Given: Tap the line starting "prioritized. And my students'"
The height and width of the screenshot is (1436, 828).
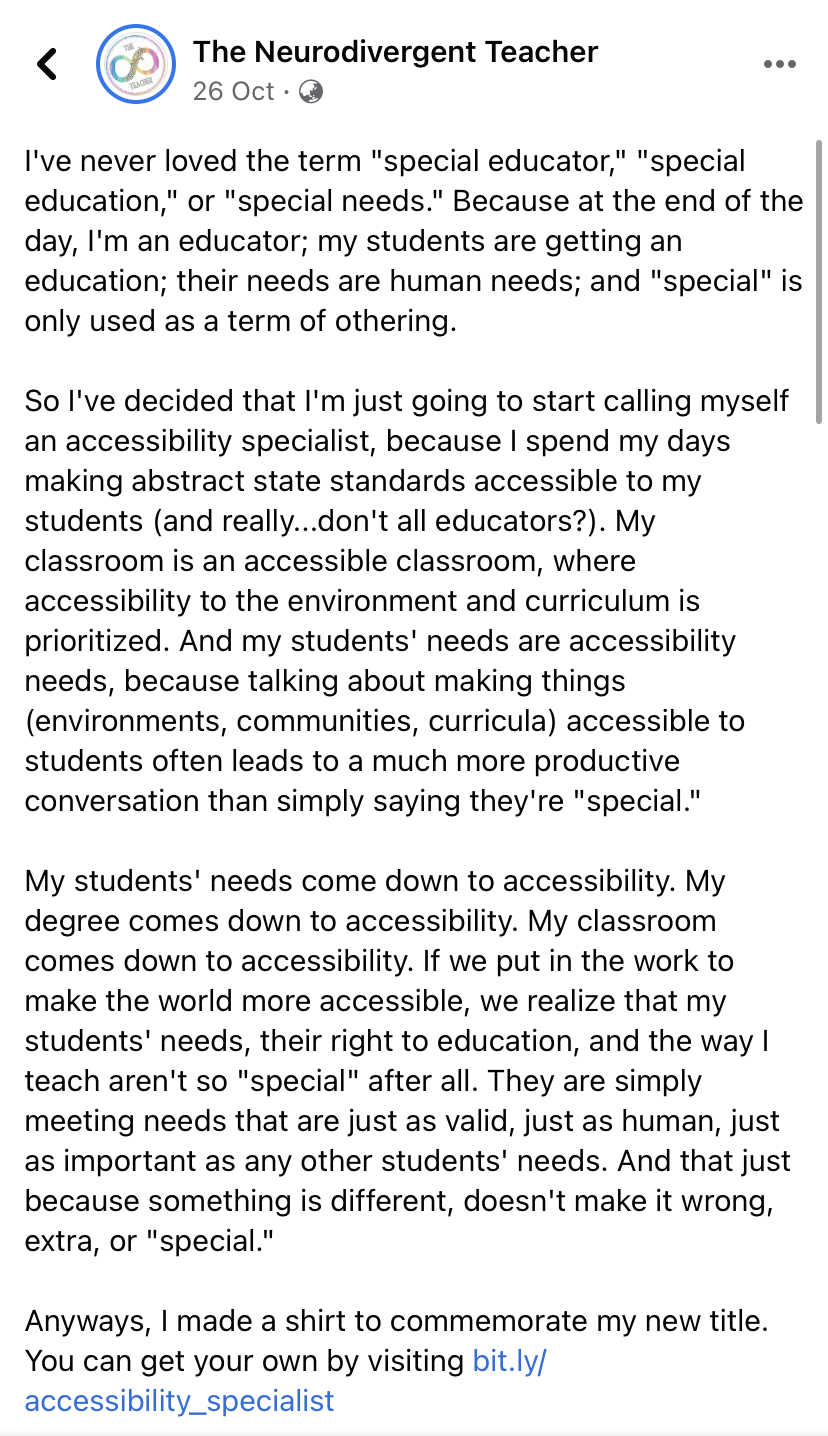Looking at the screenshot, I should (380, 641).
